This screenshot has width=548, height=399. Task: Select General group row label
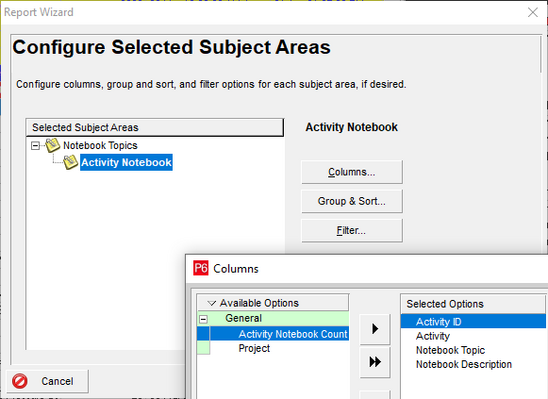[244, 318]
